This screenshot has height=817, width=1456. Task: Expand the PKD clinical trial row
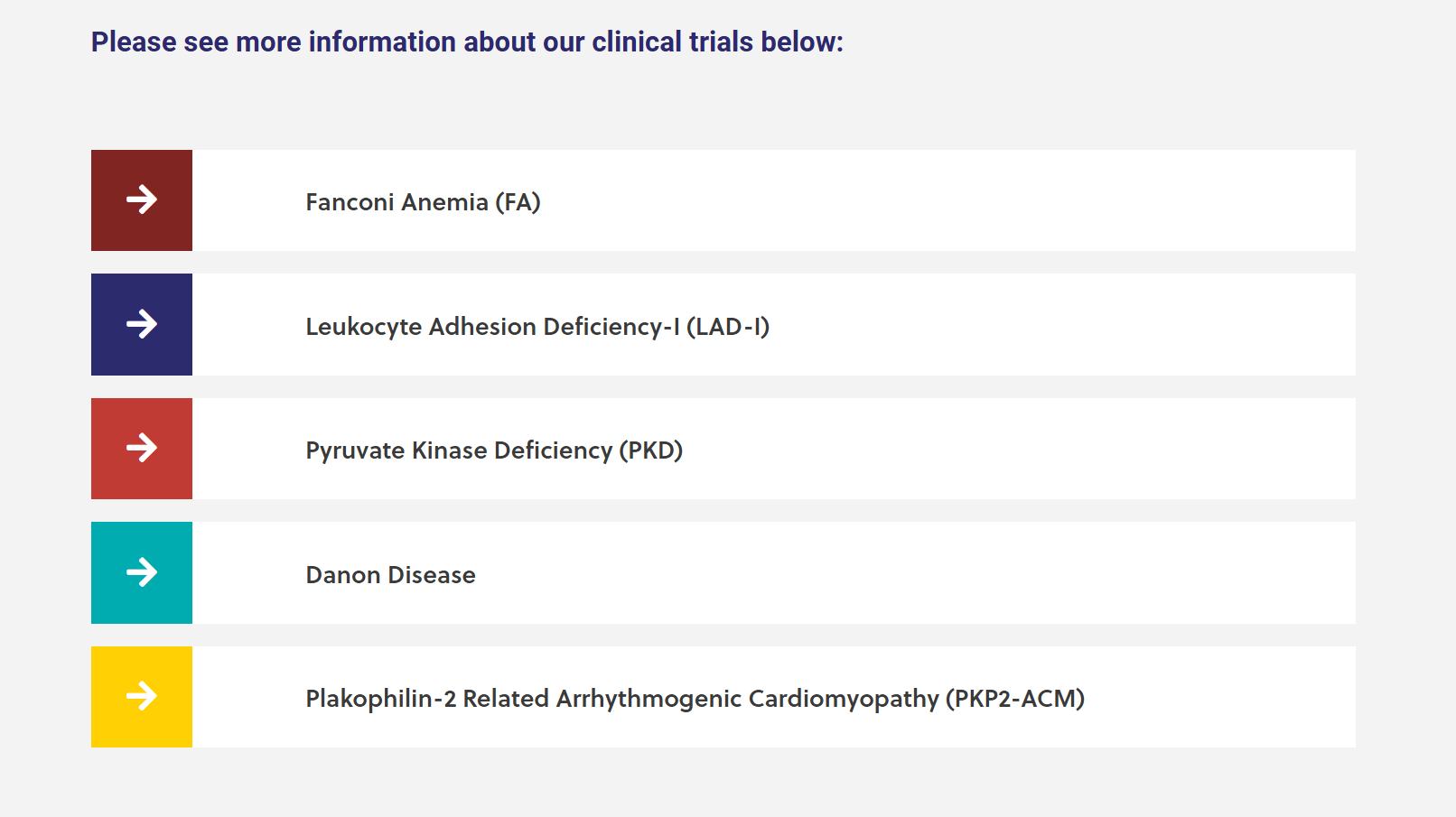[x=994, y=449]
